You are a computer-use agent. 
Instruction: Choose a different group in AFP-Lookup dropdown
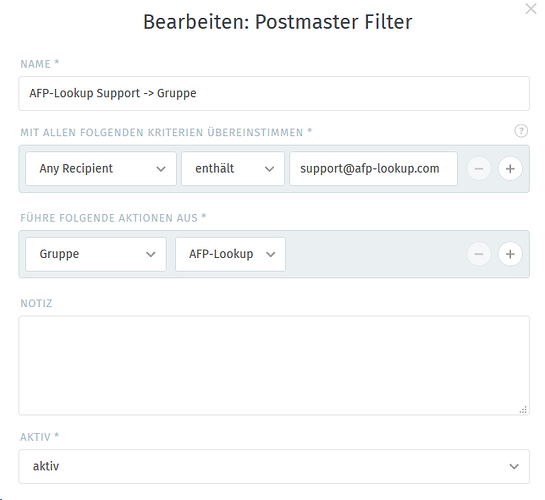[x=230, y=254]
